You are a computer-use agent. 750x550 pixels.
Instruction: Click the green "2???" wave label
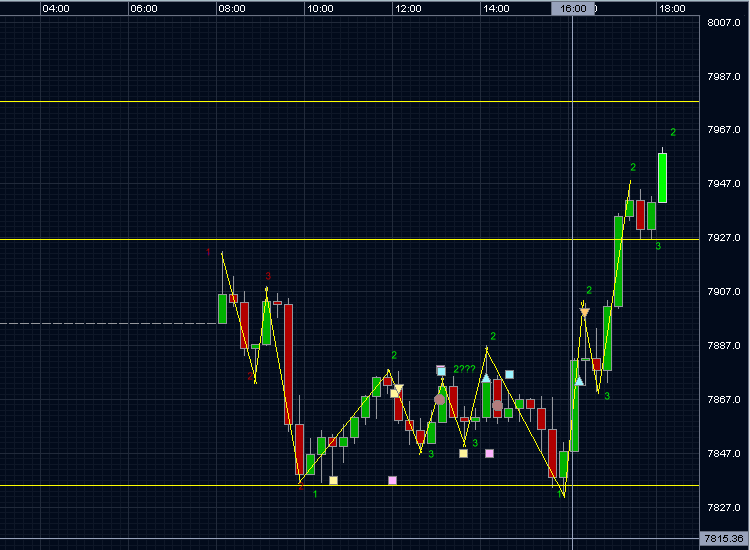(464, 369)
